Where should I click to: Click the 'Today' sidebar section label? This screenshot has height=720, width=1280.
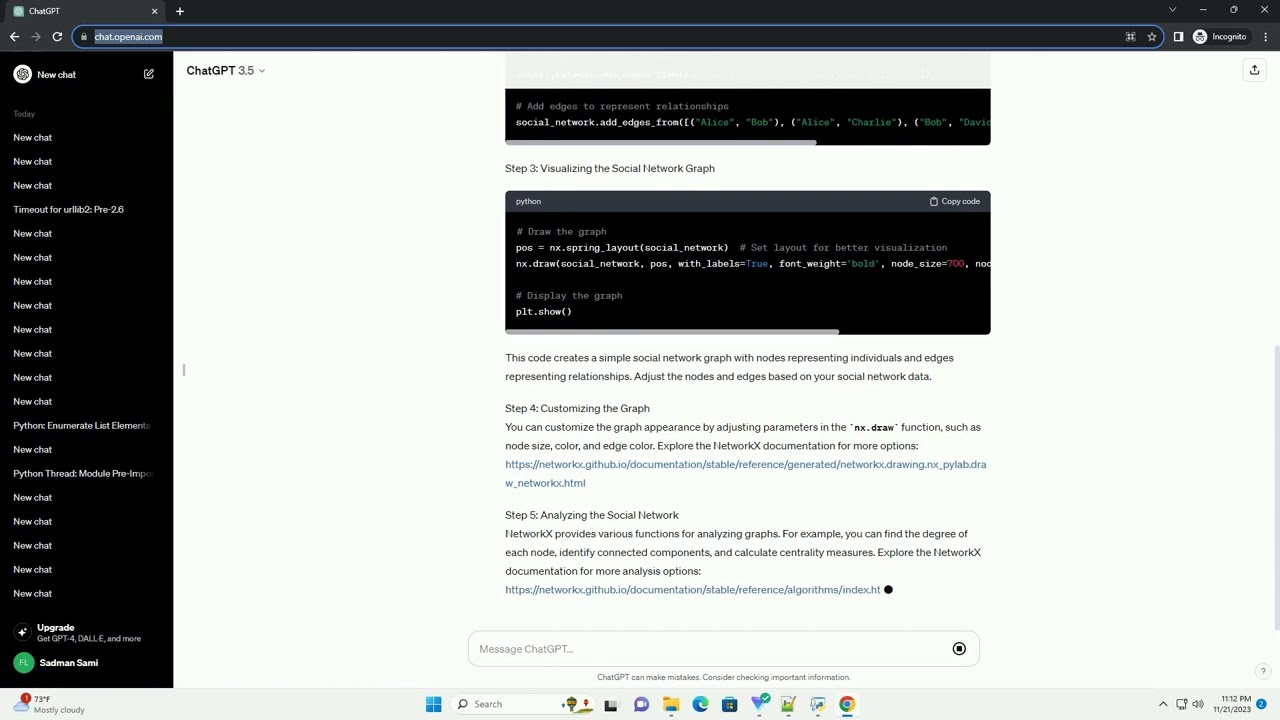point(24,114)
